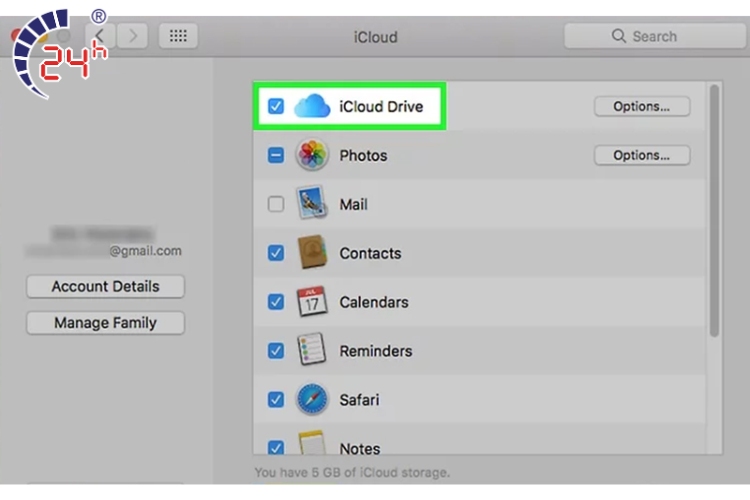
Task: Click the search magnifier icon
Action: [x=618, y=36]
